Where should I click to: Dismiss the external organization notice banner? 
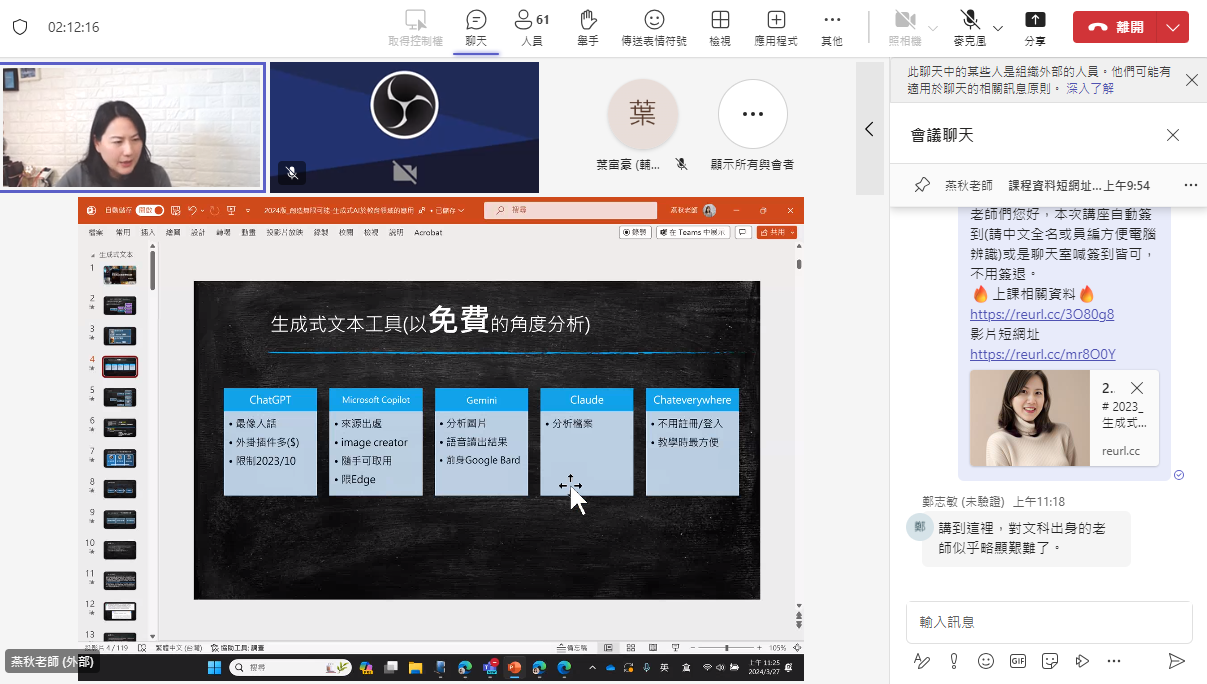[x=1191, y=80]
